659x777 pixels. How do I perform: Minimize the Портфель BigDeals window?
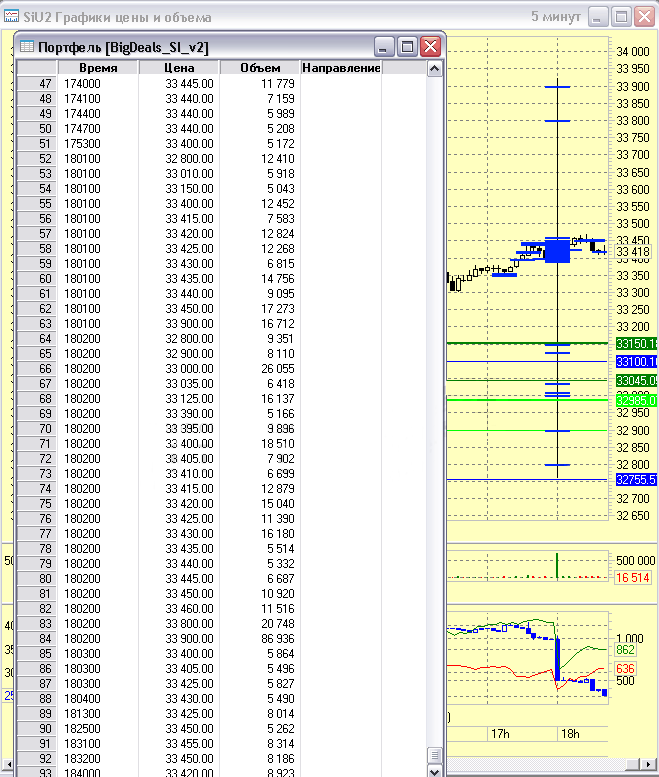point(384,47)
